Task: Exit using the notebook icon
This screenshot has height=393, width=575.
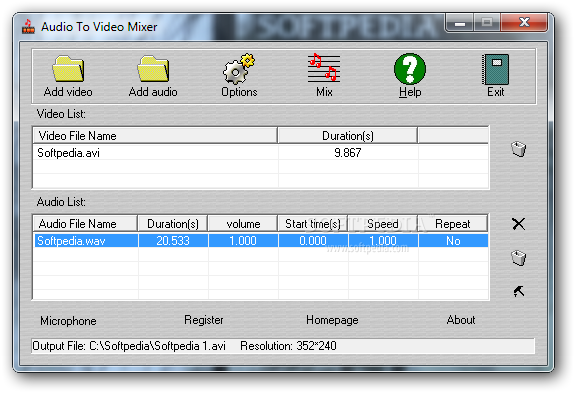Action: coord(495,69)
